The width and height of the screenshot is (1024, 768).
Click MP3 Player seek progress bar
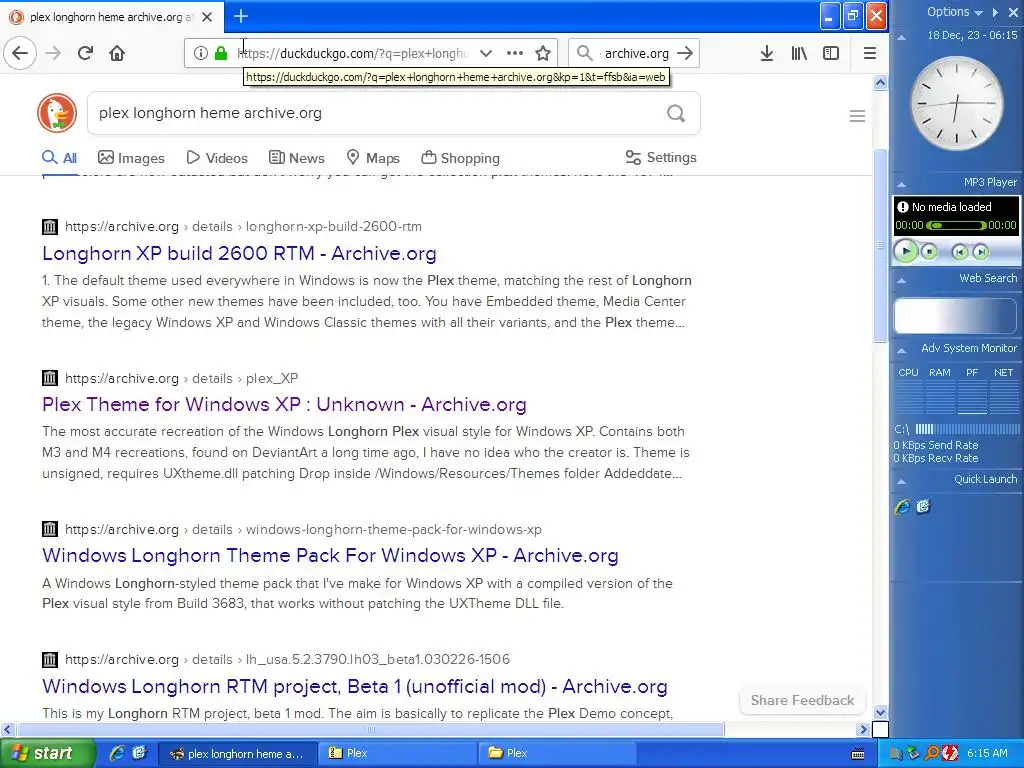956,225
